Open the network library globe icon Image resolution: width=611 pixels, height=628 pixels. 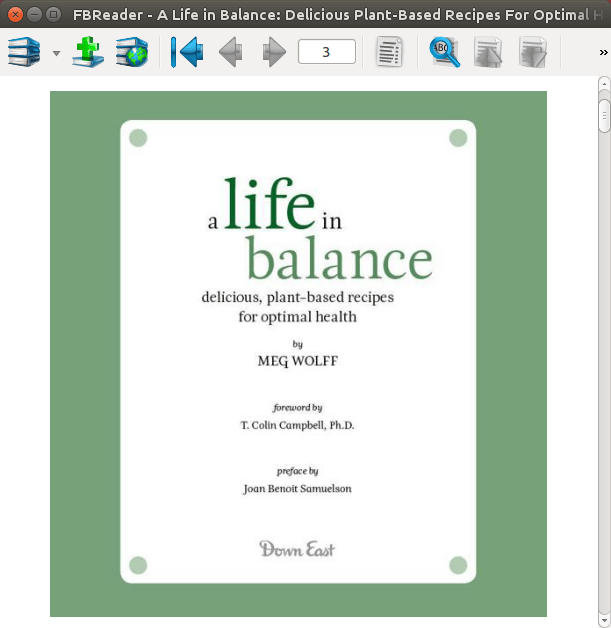pos(131,52)
